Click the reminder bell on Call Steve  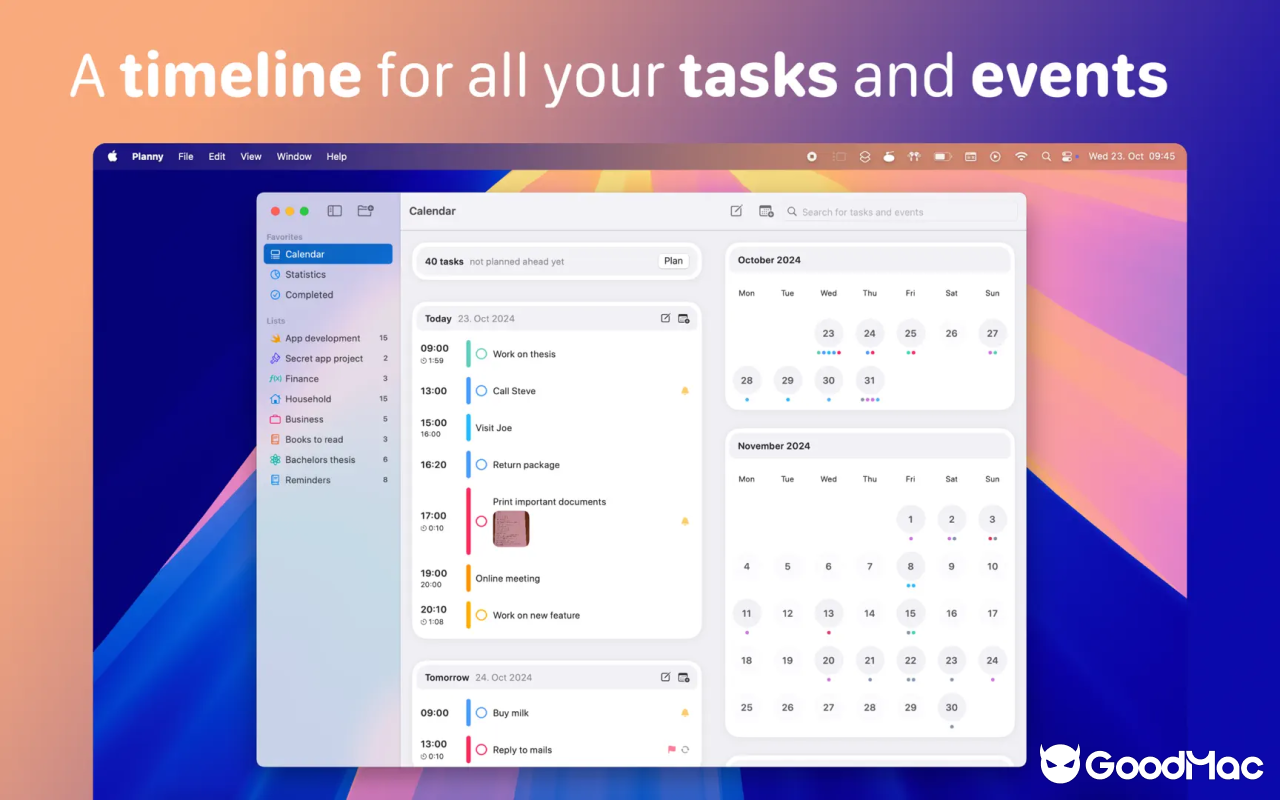point(685,390)
